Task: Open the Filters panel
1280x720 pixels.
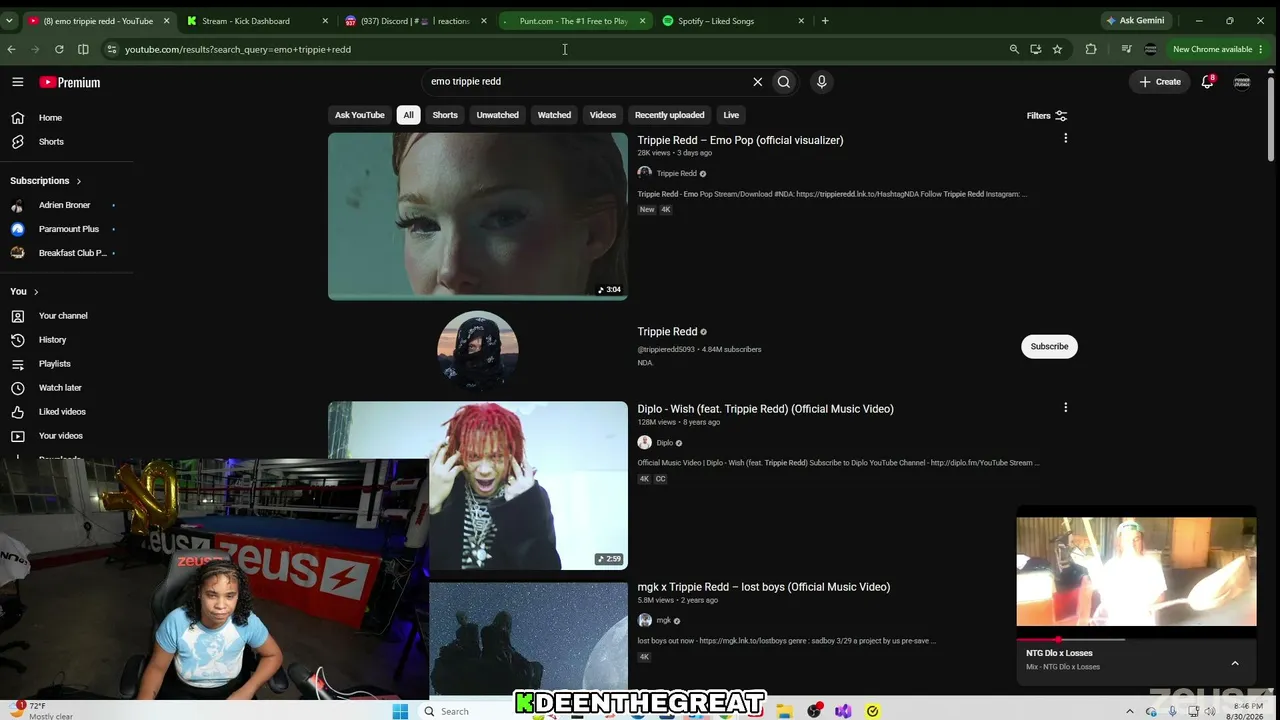Action: (1047, 116)
